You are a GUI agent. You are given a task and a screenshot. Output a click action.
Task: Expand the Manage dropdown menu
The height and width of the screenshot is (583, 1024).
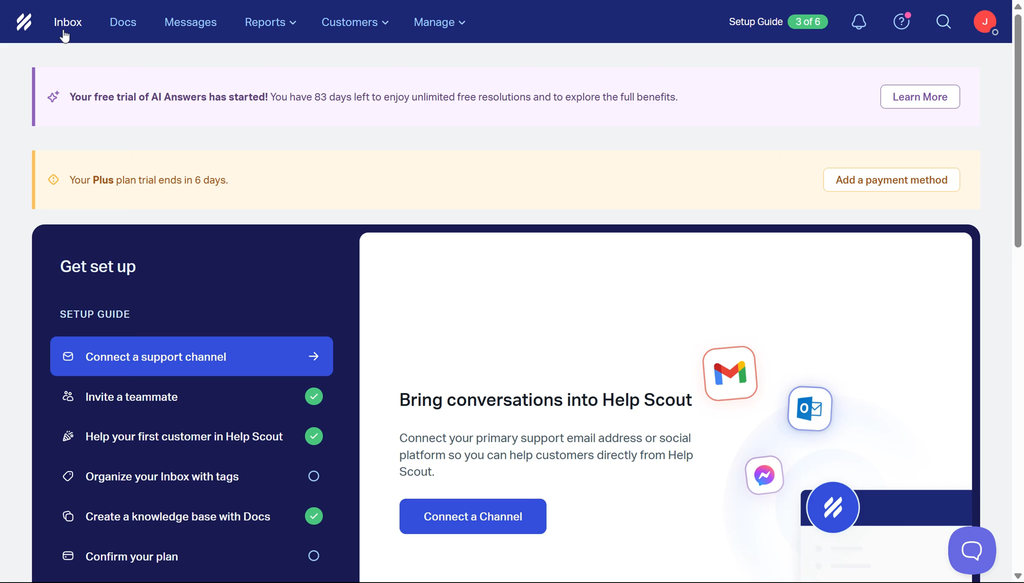point(439,22)
